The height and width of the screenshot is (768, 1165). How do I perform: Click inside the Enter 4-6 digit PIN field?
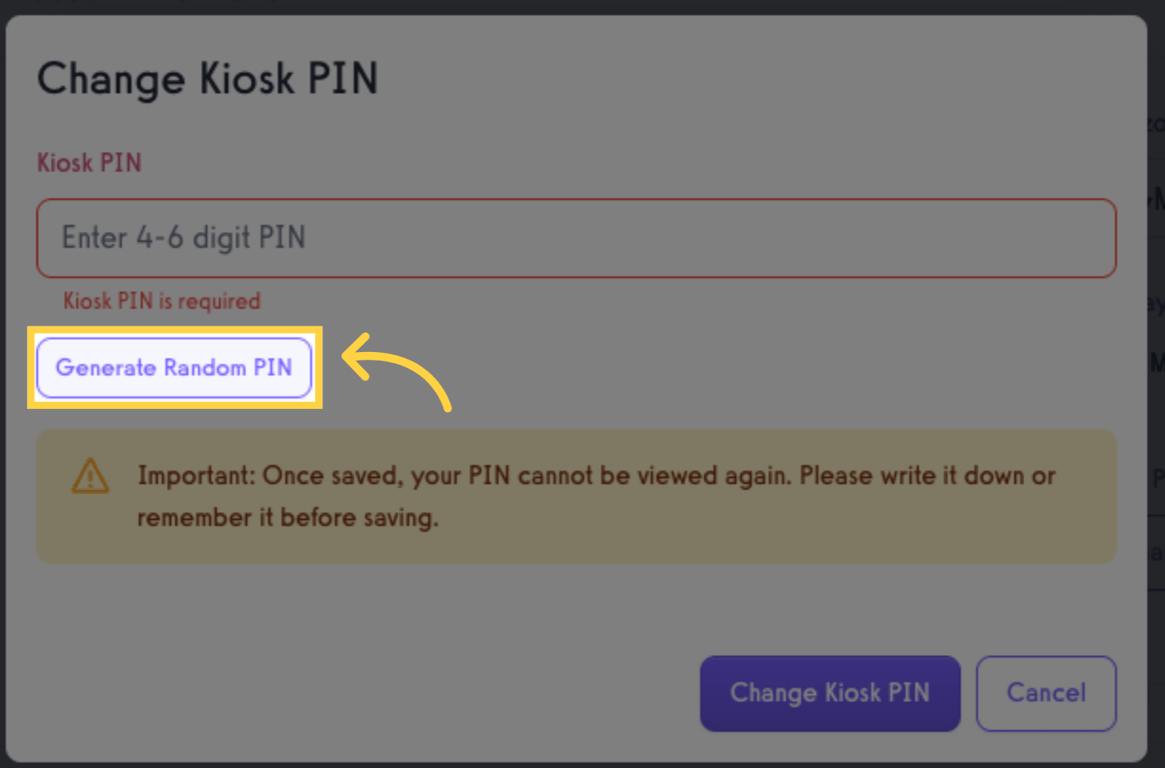[576, 238]
